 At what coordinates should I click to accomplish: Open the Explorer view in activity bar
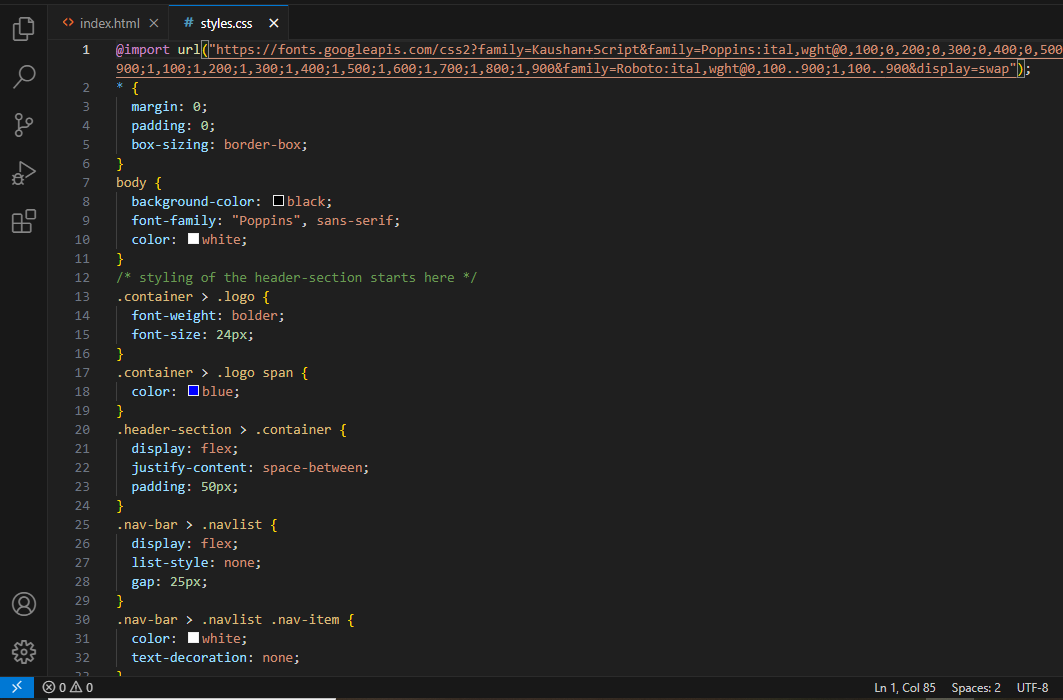pyautogui.click(x=24, y=28)
